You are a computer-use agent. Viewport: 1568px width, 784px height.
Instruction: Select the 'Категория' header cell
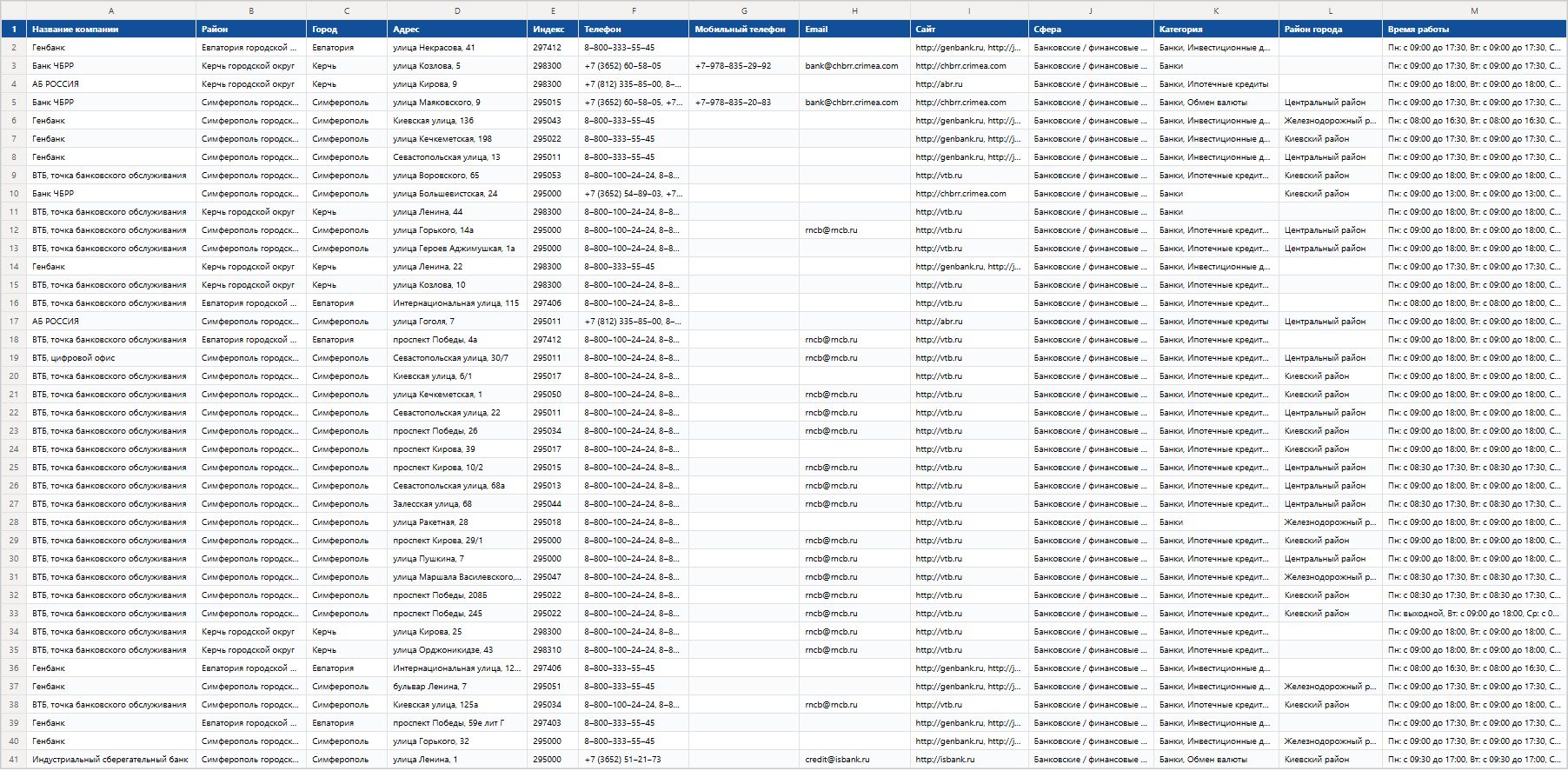click(x=1216, y=30)
